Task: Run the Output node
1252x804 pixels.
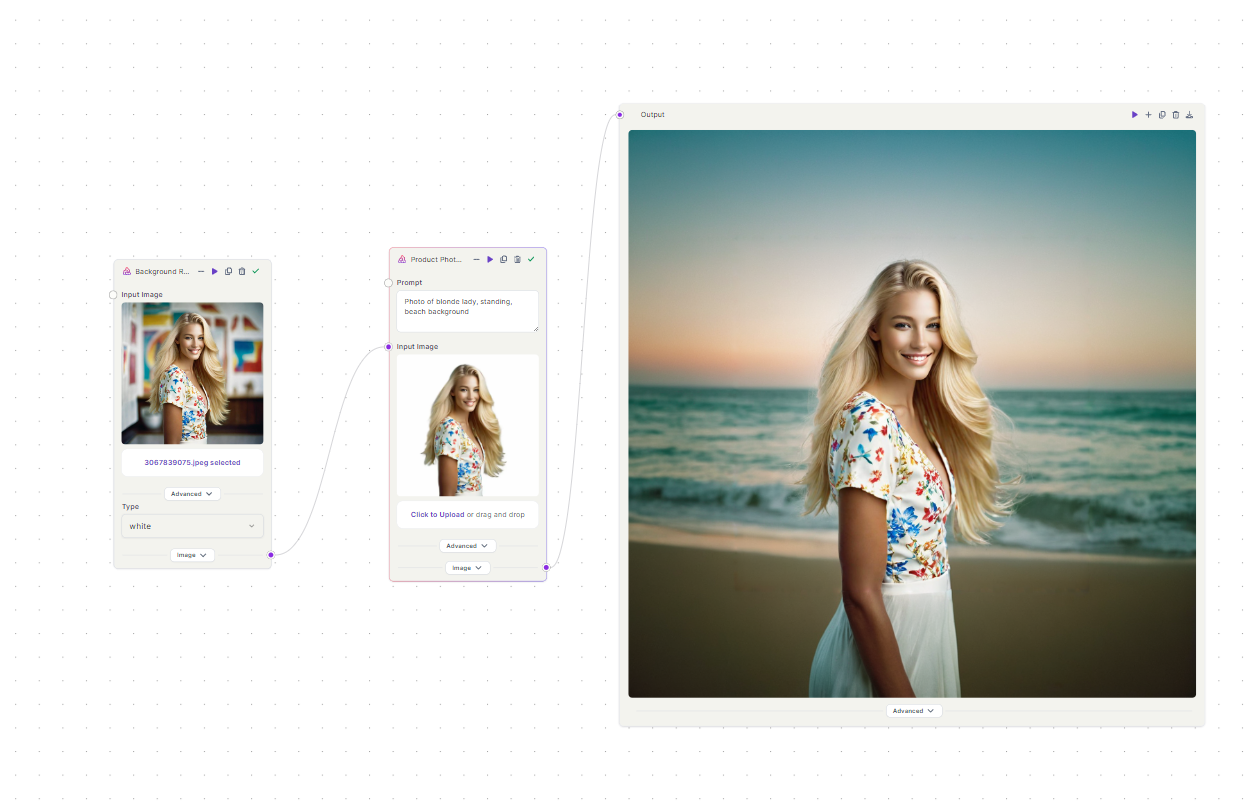Action: (1135, 115)
